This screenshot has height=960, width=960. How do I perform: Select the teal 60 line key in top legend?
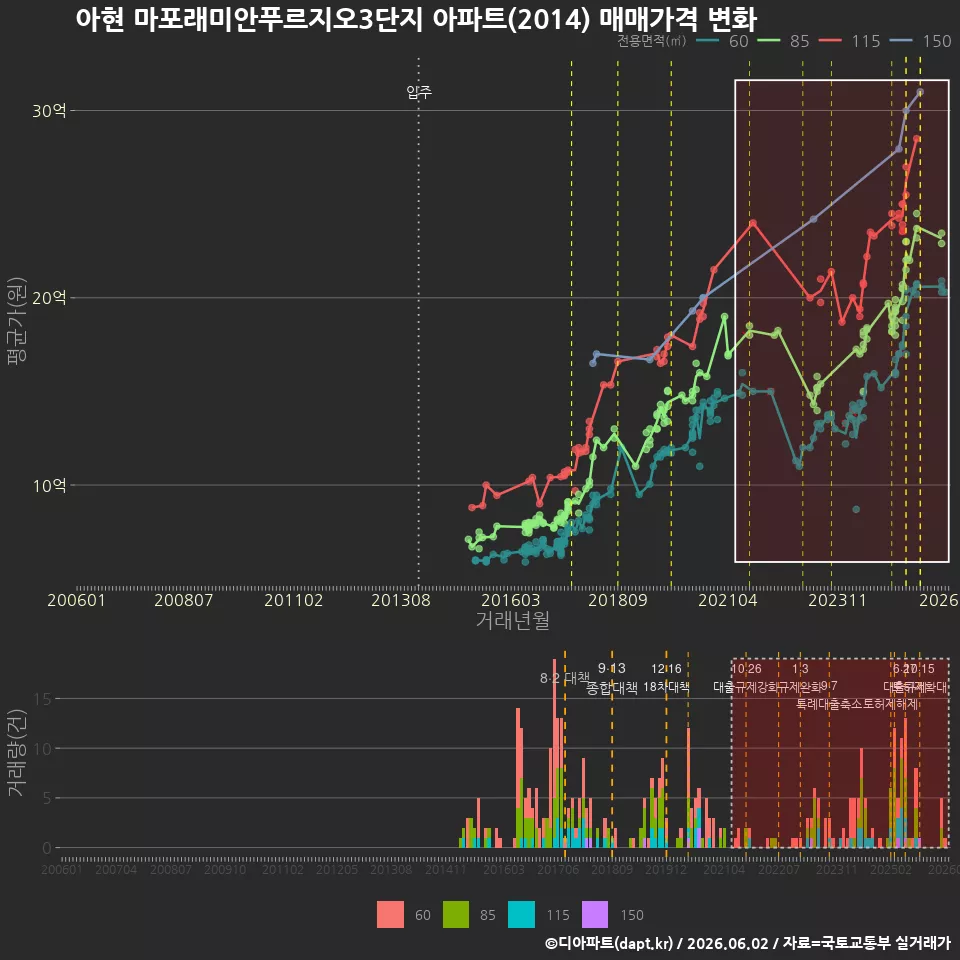point(708,41)
